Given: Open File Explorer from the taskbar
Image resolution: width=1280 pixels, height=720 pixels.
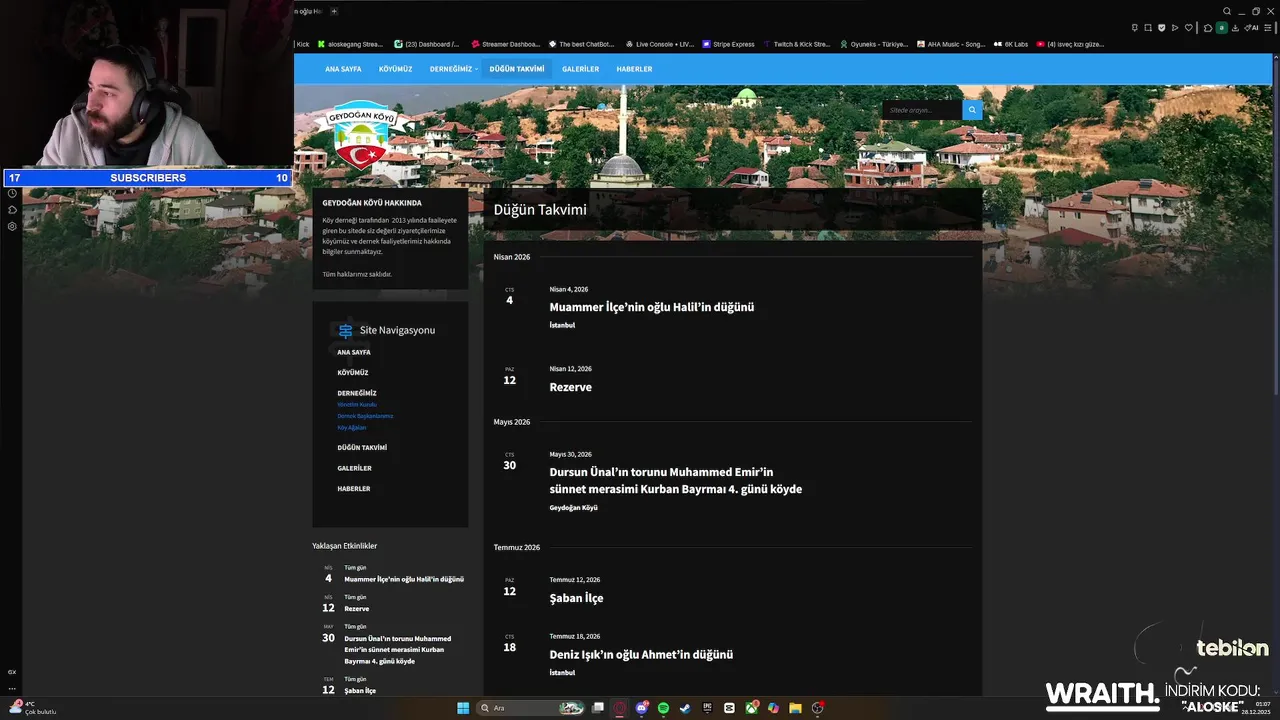Looking at the screenshot, I should [795, 708].
